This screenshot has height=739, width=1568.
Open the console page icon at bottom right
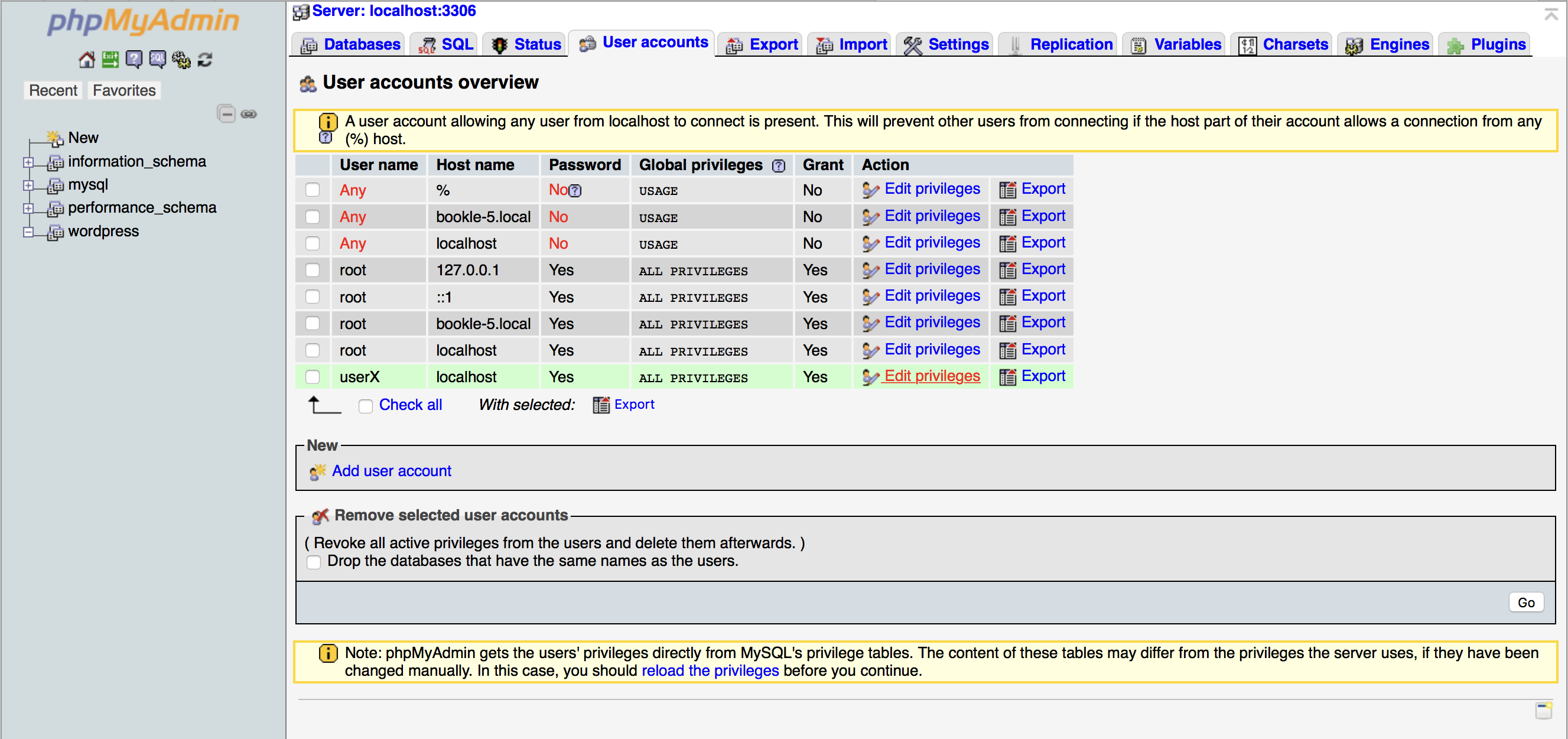1544,711
